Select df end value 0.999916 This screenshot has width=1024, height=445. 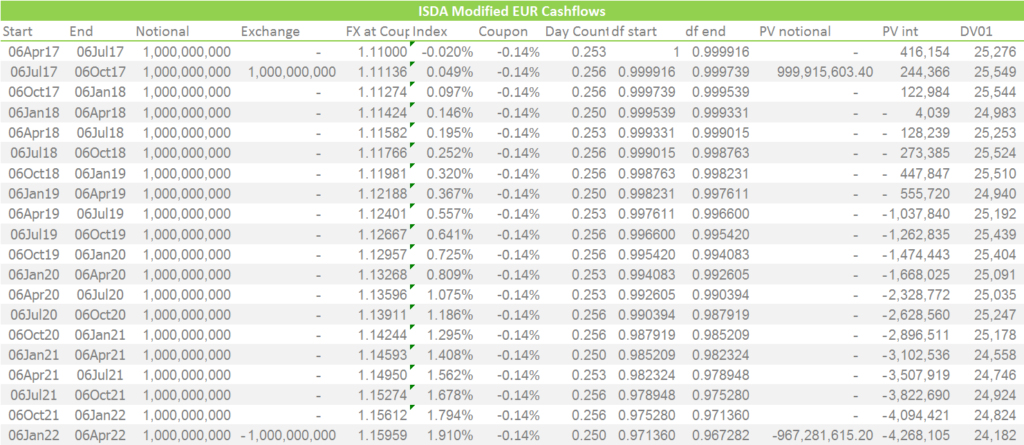point(721,52)
